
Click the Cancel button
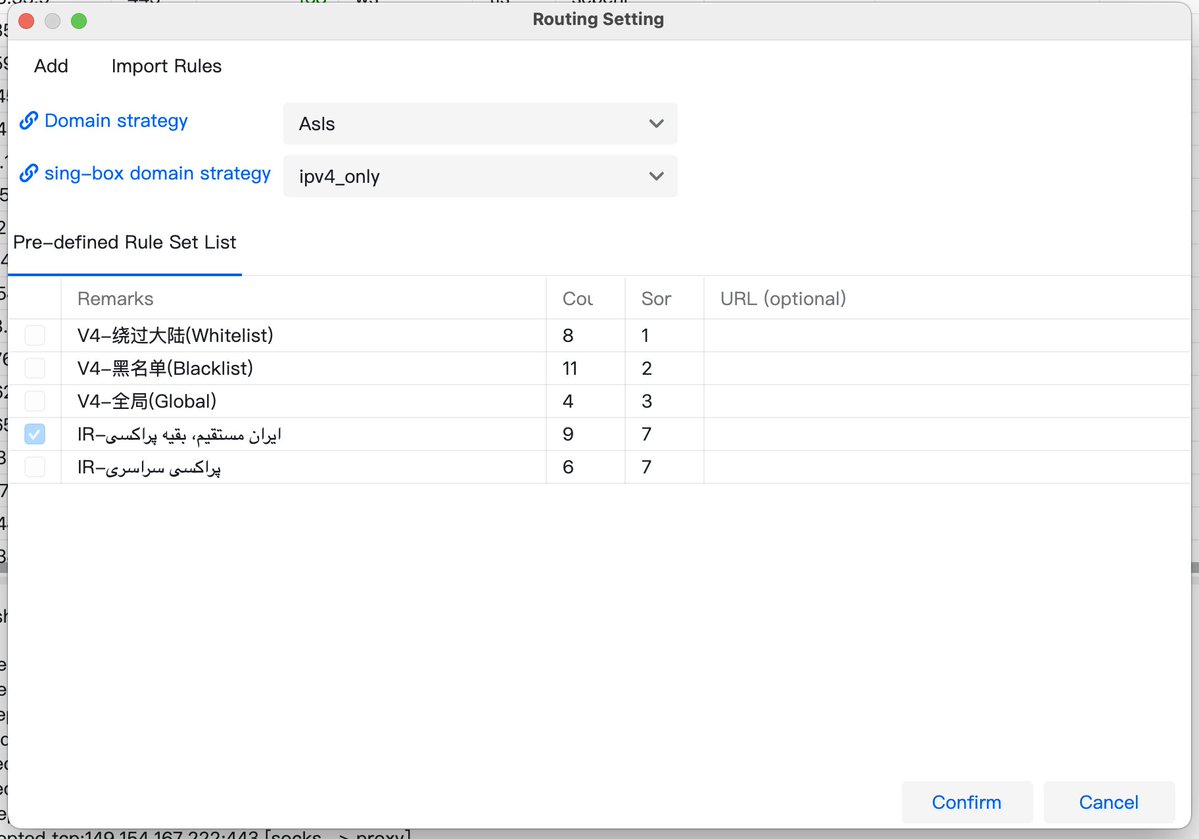click(1109, 802)
